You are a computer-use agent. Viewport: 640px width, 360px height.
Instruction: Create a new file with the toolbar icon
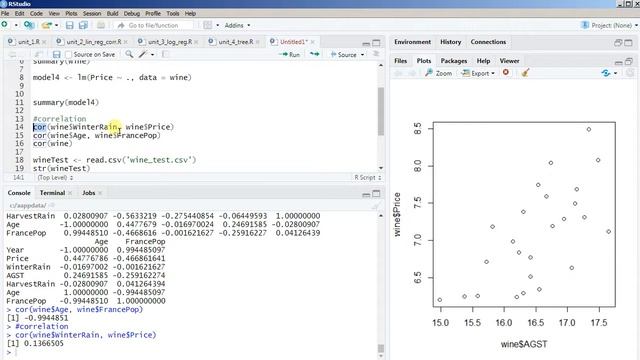click(x=5, y=25)
